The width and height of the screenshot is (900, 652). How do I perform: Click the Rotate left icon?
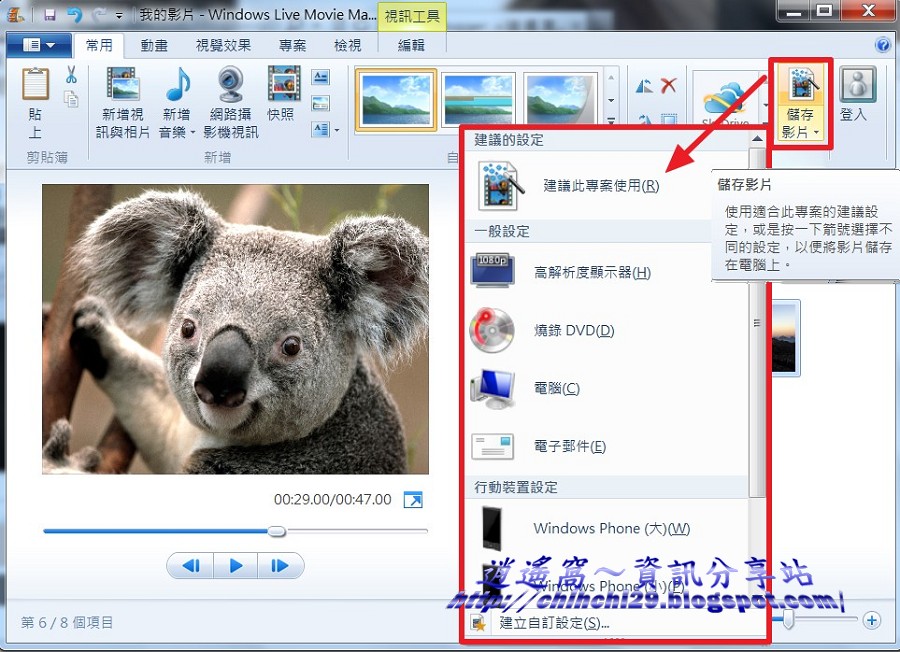pos(644,87)
